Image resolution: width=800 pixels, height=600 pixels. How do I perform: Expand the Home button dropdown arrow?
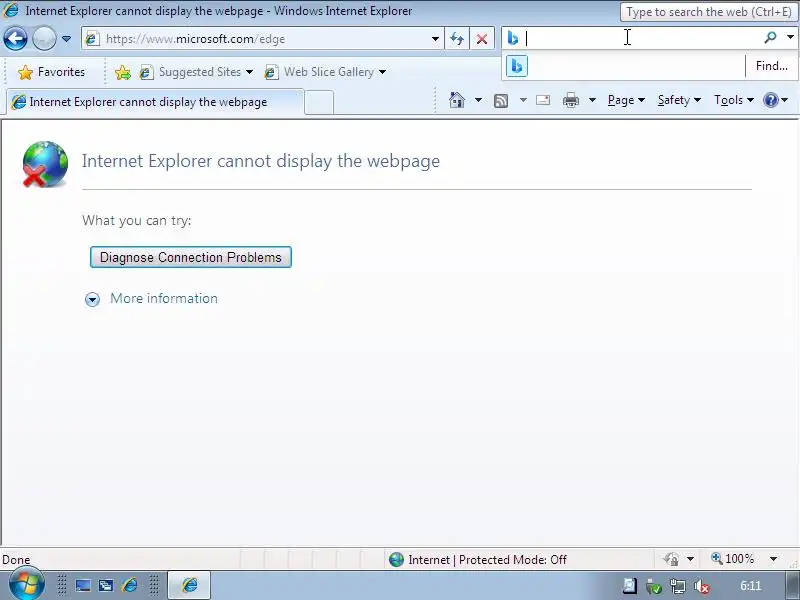(478, 100)
